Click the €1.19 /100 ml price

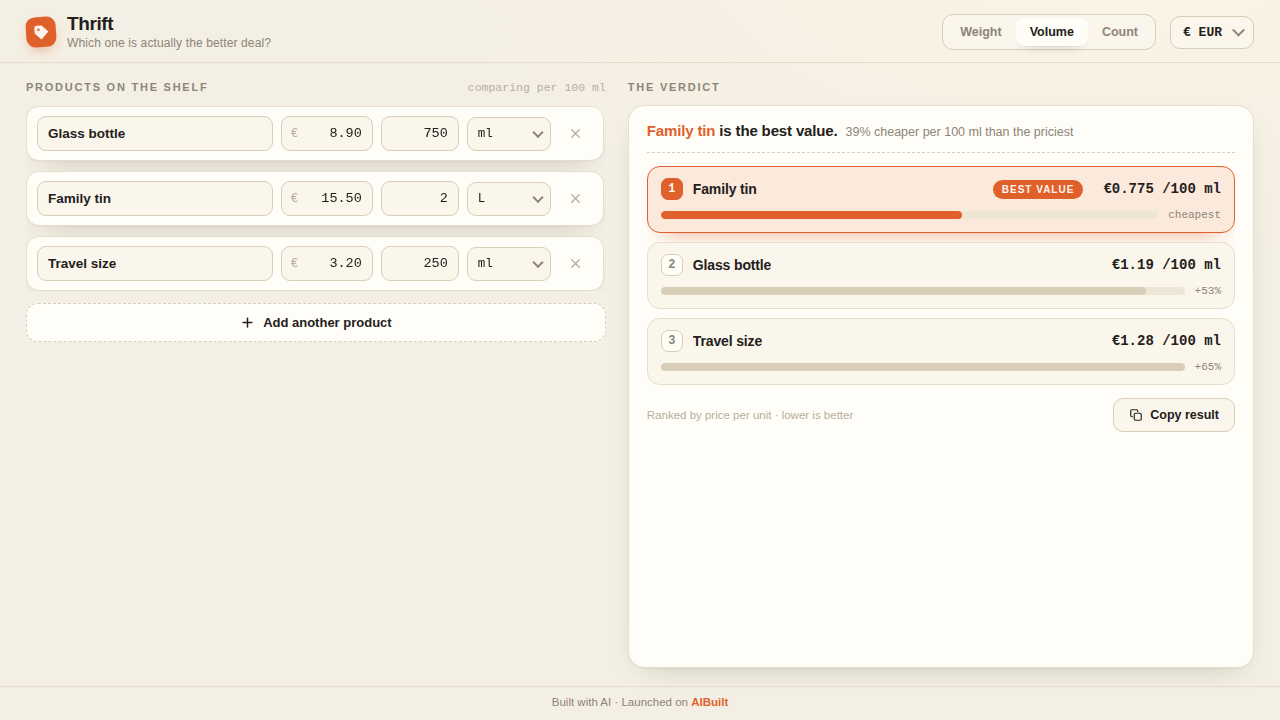tap(1166, 264)
